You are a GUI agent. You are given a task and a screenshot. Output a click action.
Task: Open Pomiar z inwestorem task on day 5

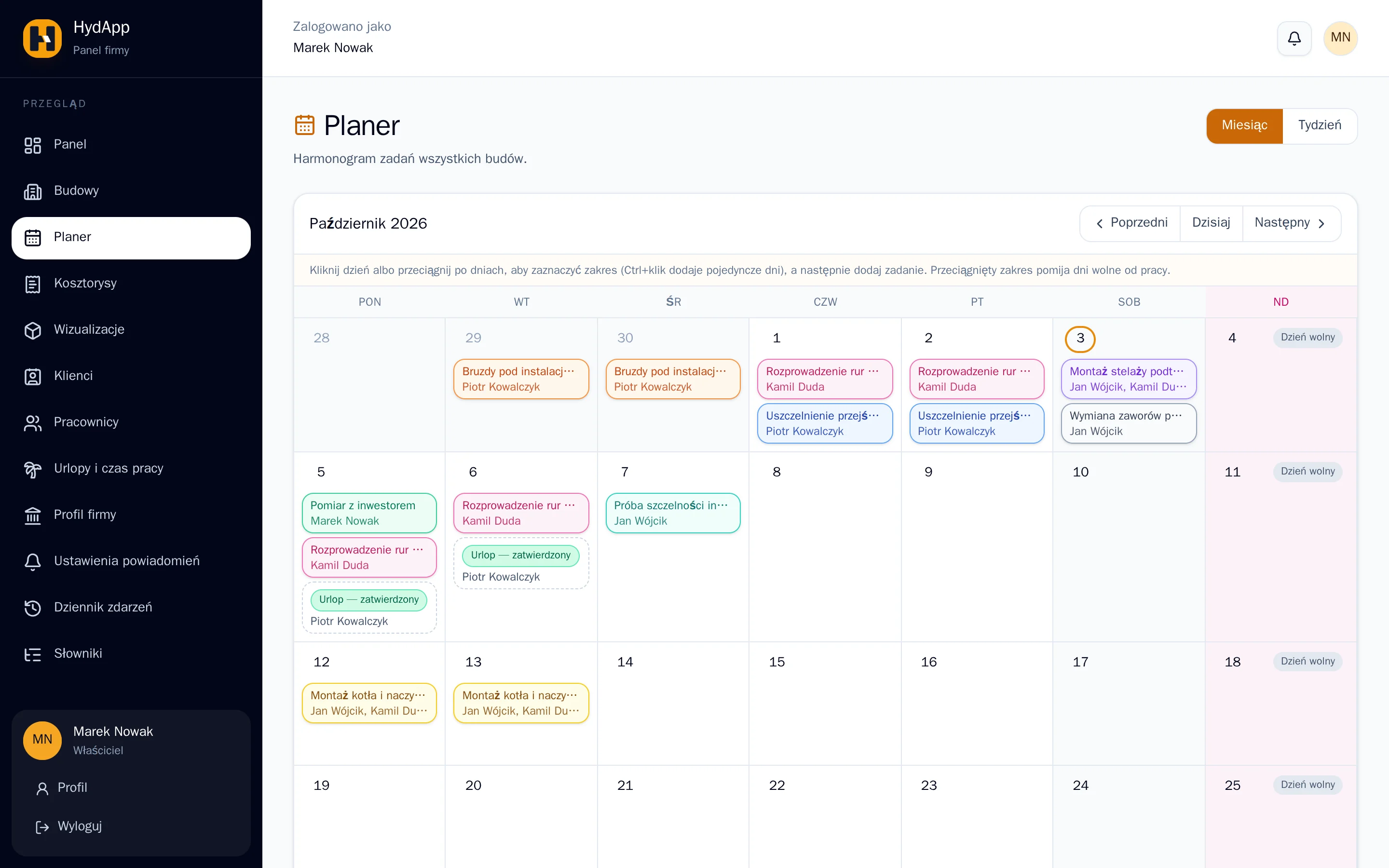tap(369, 513)
